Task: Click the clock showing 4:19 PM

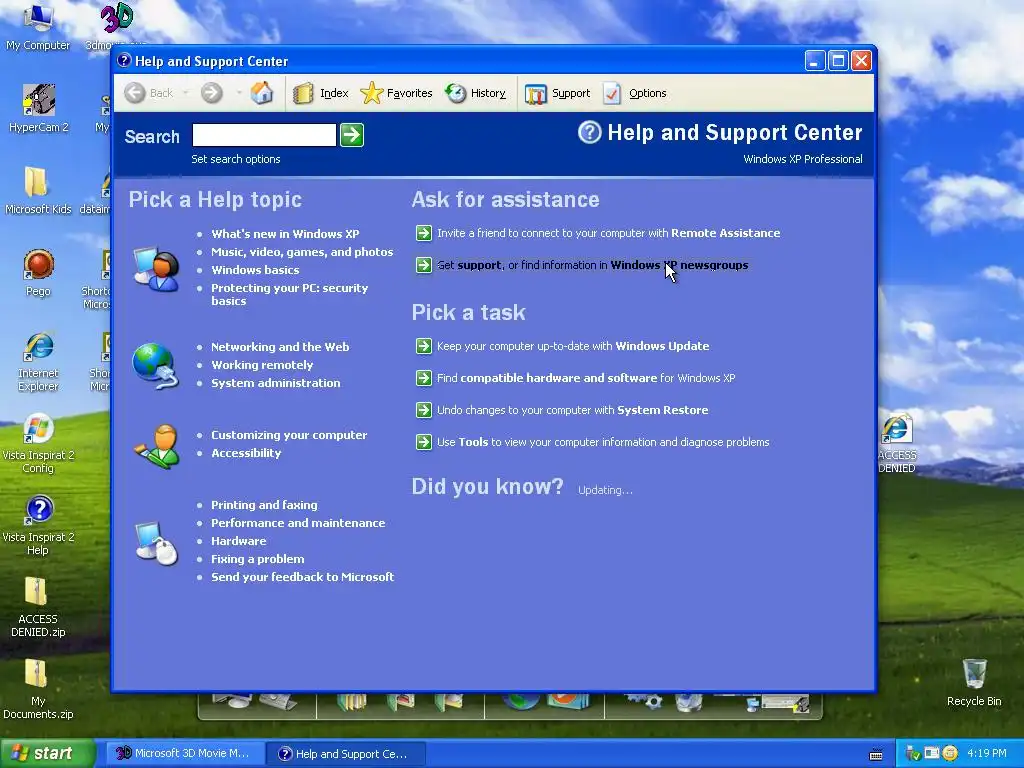Action: click(986, 754)
